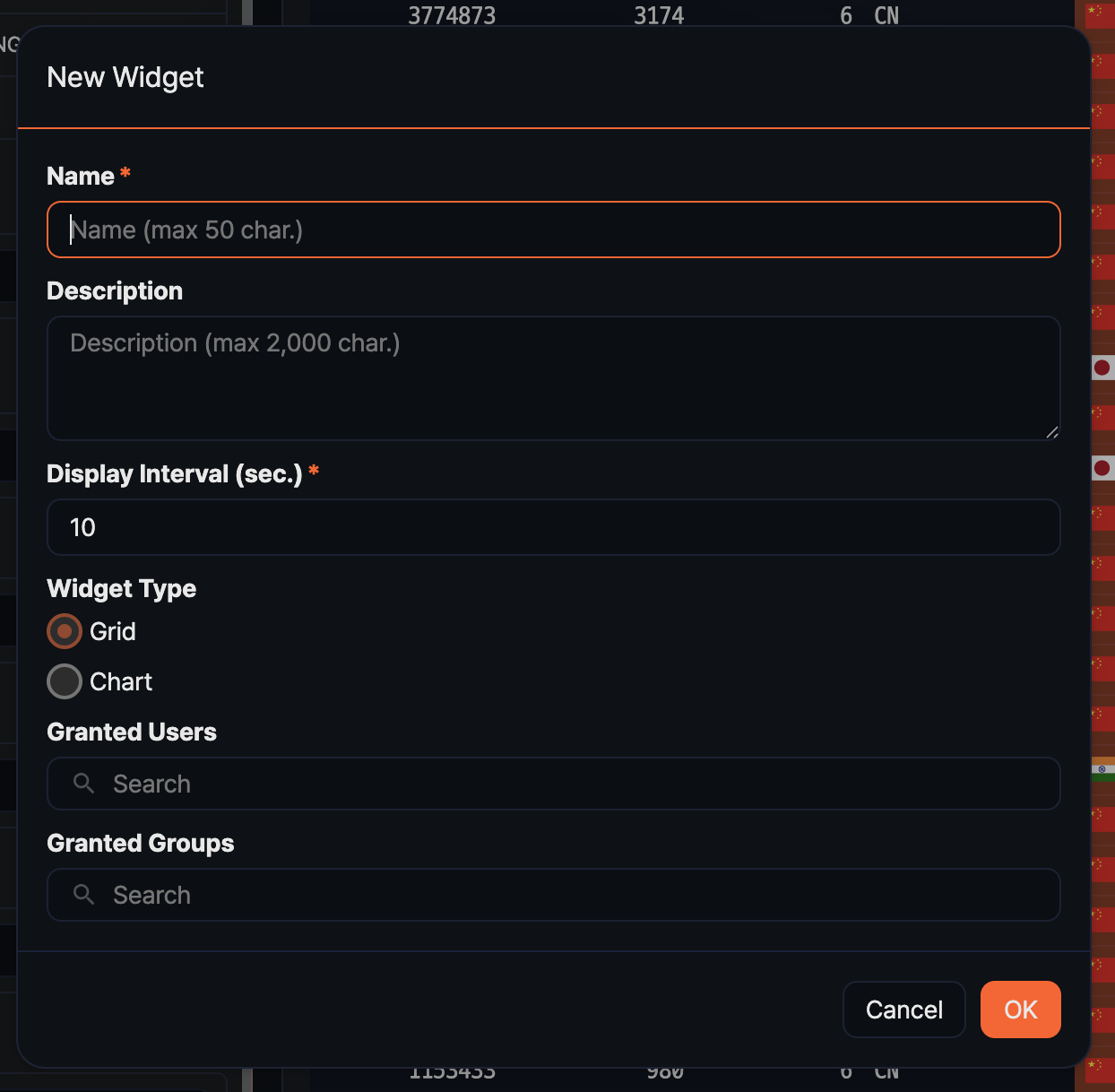This screenshot has width=1115, height=1092.
Task: Click inside the Description text area
Action: (x=553, y=377)
